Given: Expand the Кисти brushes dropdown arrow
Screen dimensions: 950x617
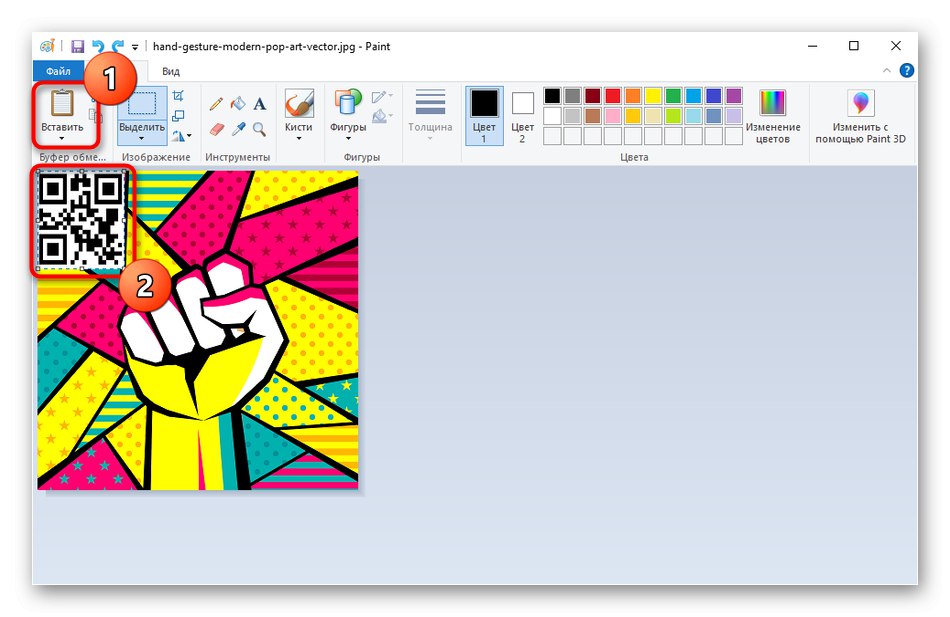Looking at the screenshot, I should tap(299, 139).
